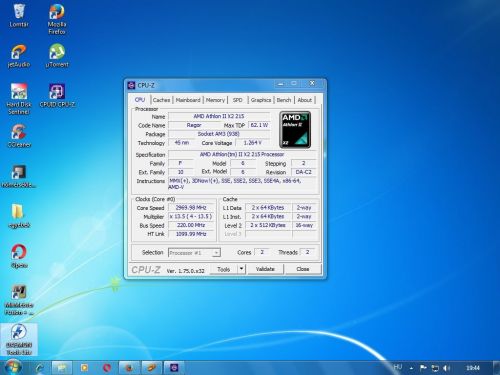Click the CPU-Z taskbar button
This screenshot has height=375, width=500.
(174, 368)
